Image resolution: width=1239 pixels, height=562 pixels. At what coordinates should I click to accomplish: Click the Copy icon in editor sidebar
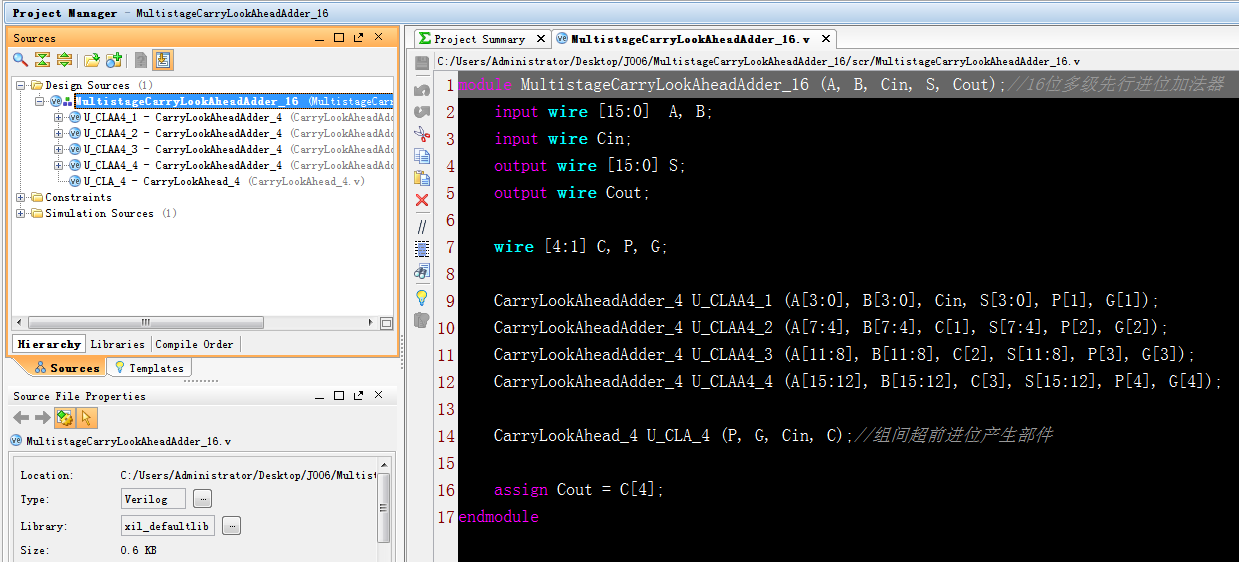(422, 156)
